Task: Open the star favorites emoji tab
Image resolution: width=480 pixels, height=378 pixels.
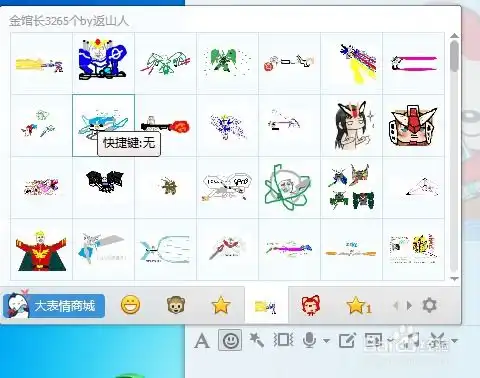Action: 220,305
